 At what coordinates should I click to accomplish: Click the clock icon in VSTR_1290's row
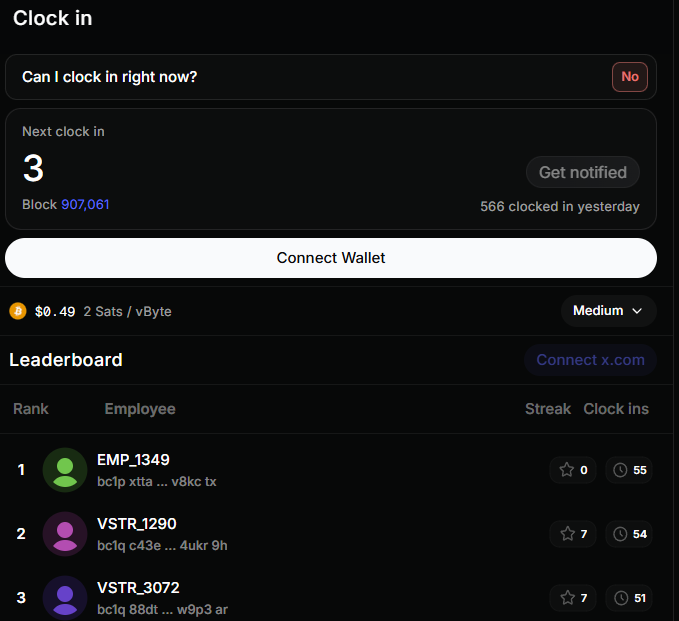tap(620, 534)
